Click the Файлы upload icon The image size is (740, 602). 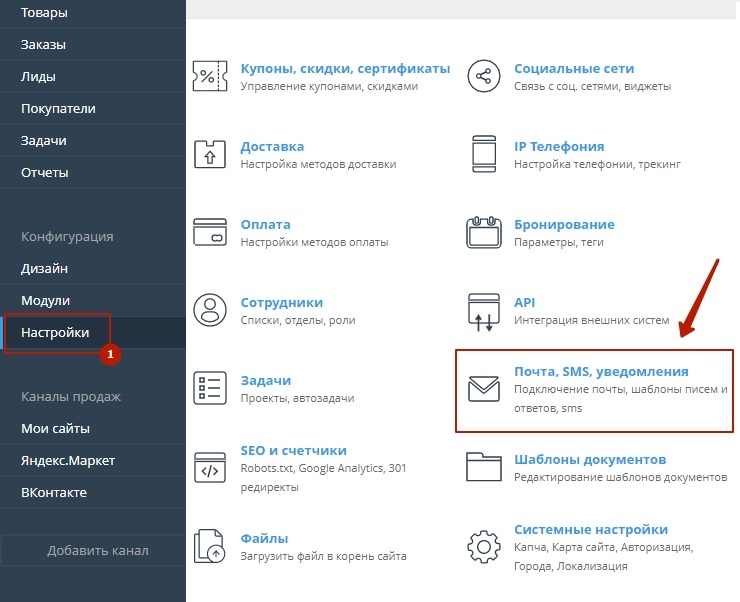point(211,547)
